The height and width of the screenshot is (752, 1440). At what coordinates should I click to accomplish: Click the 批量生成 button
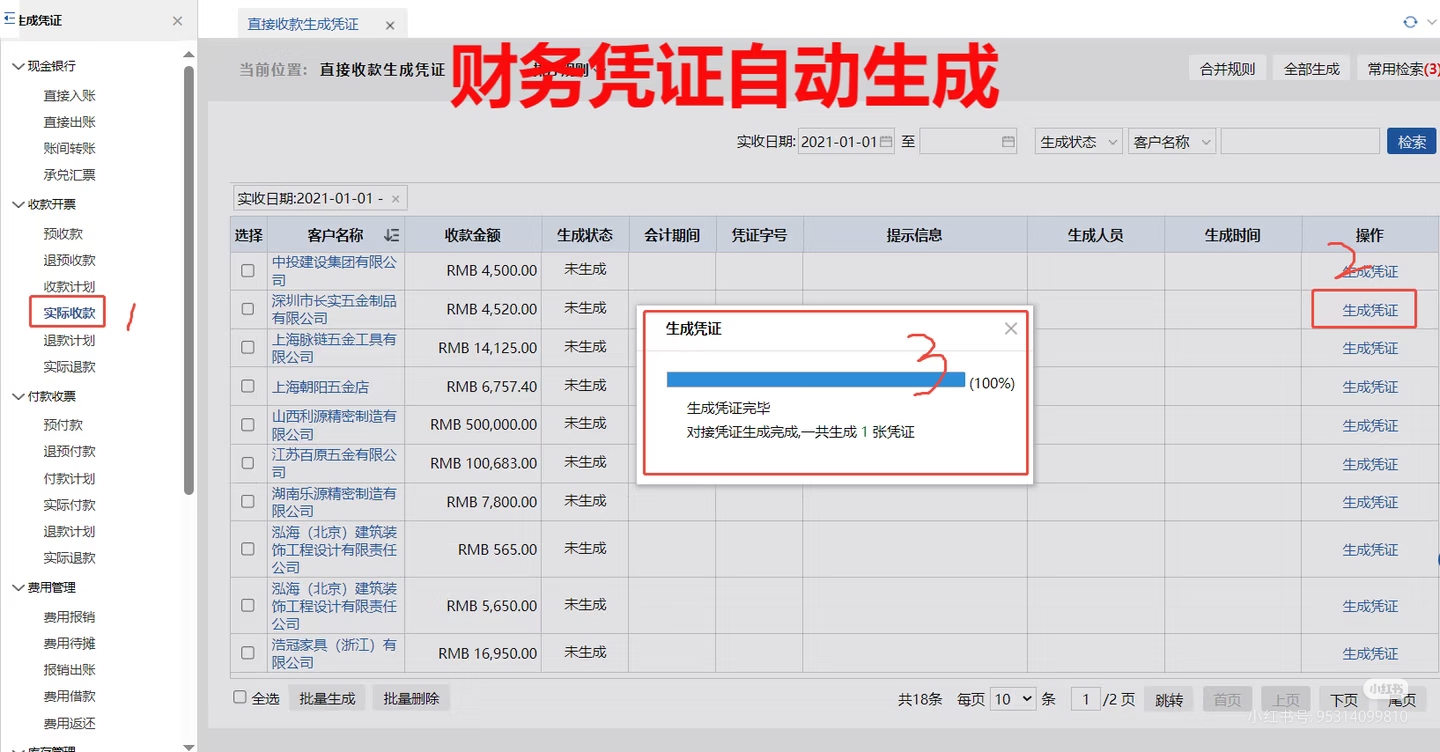tap(327, 698)
